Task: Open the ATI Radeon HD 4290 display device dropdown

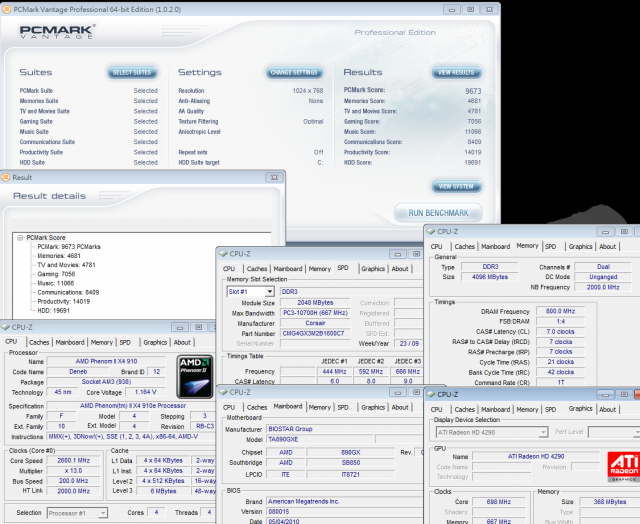Action: (x=543, y=432)
